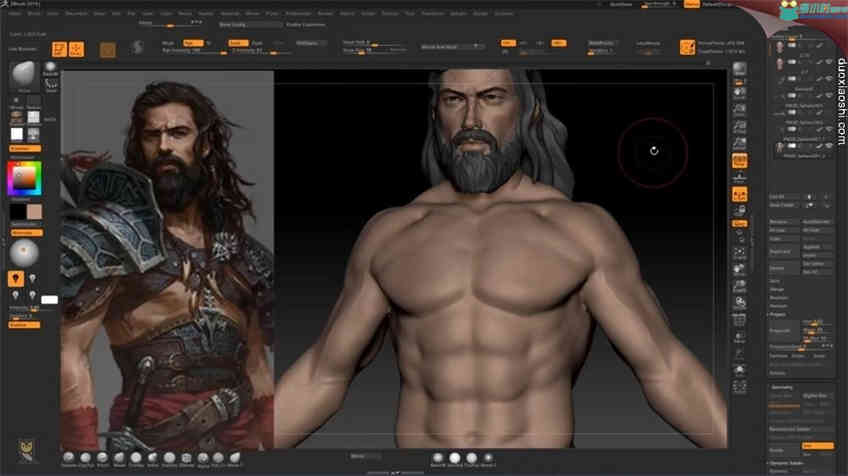Click the Move view icon

pos(740,269)
